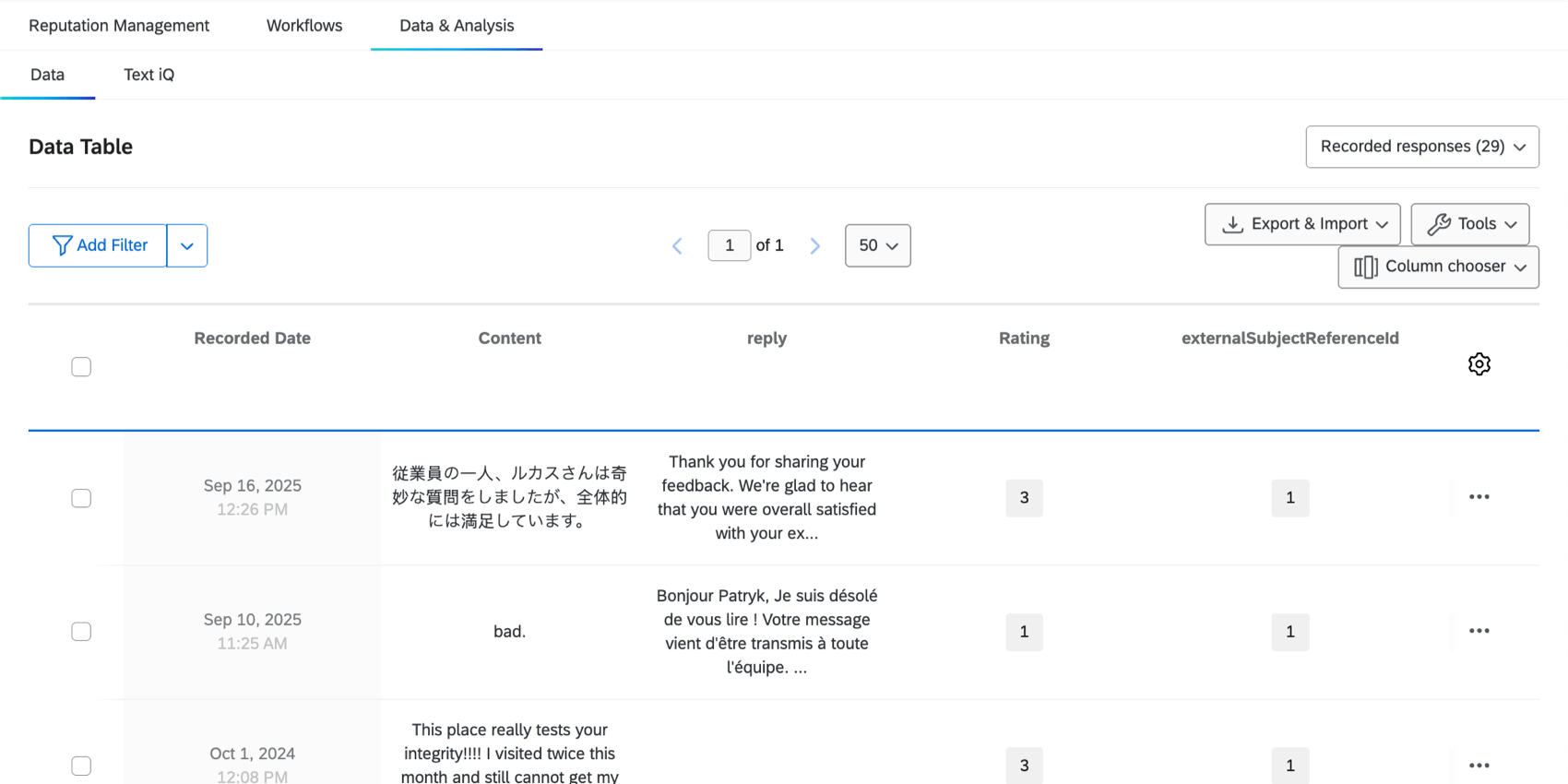Click the Content column header

pyautogui.click(x=509, y=339)
